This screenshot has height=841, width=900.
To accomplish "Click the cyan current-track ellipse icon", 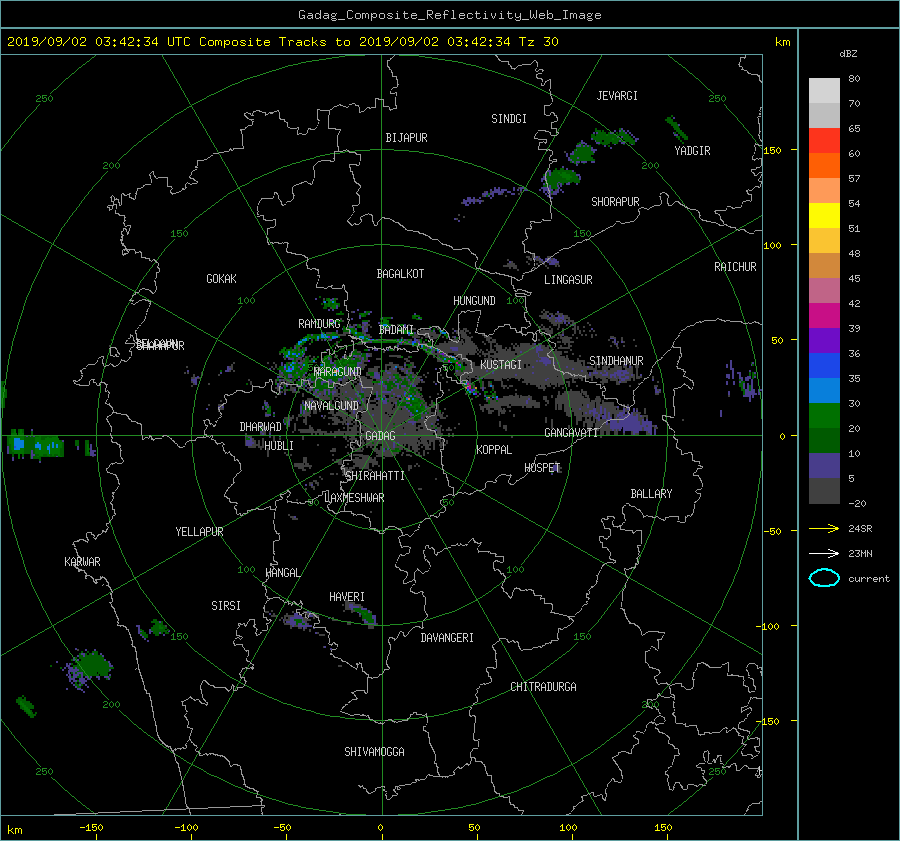I will tap(824, 578).
